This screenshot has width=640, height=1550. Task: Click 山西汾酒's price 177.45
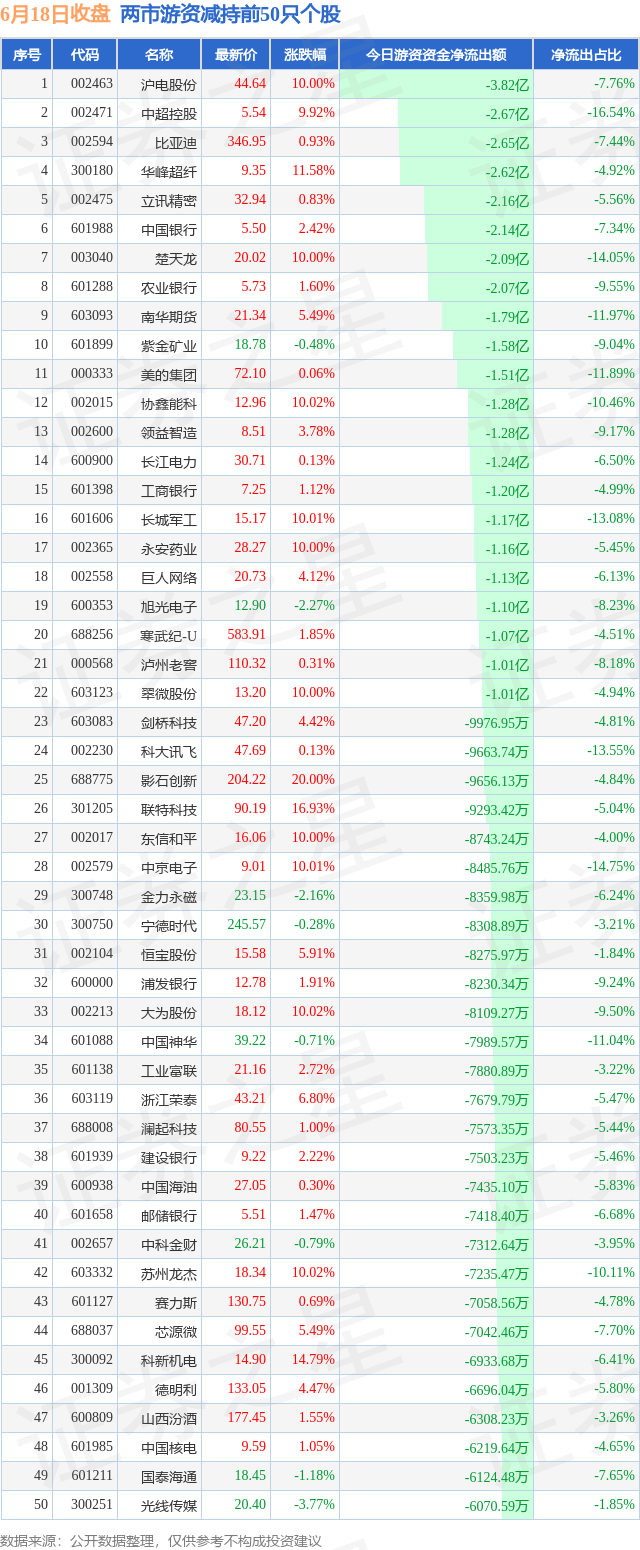coord(247,1417)
